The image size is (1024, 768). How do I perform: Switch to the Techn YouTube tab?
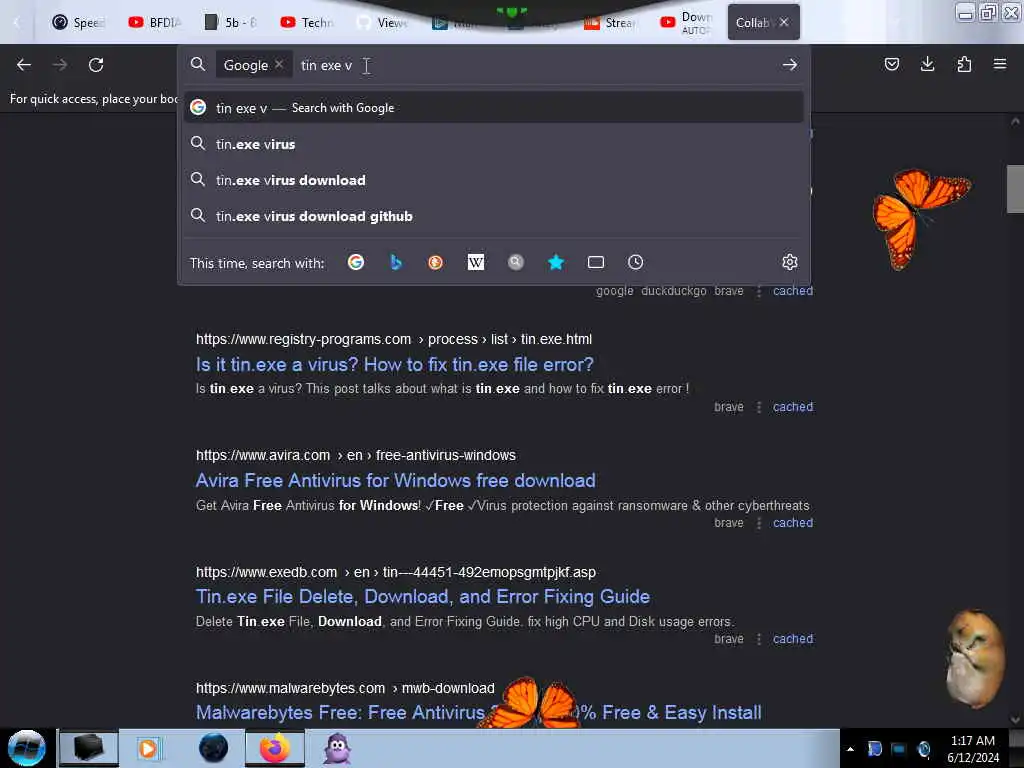[x=306, y=23]
